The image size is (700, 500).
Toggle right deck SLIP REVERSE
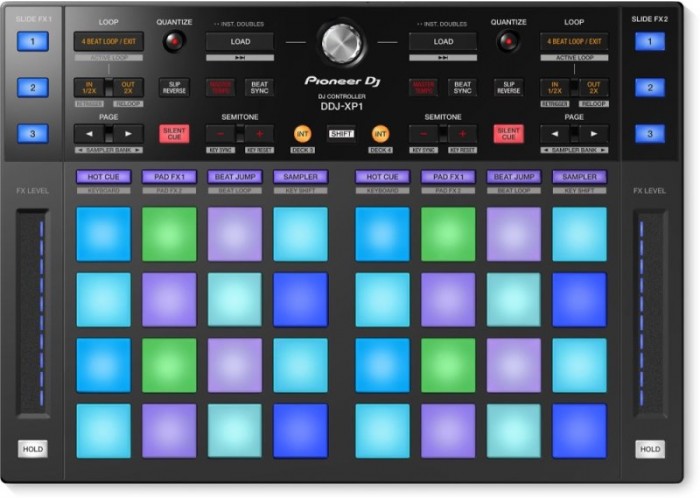508,88
